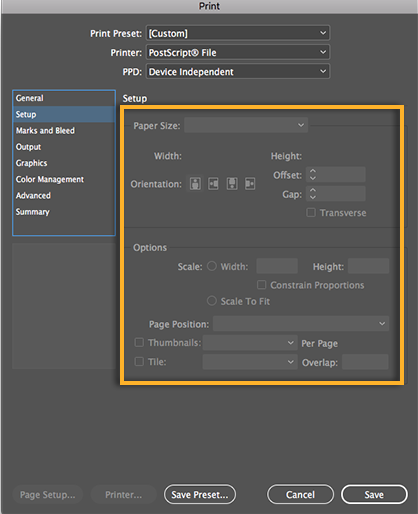The width and height of the screenshot is (418, 514).
Task: Open the Print Preset dropdown
Action: [x=238, y=33]
